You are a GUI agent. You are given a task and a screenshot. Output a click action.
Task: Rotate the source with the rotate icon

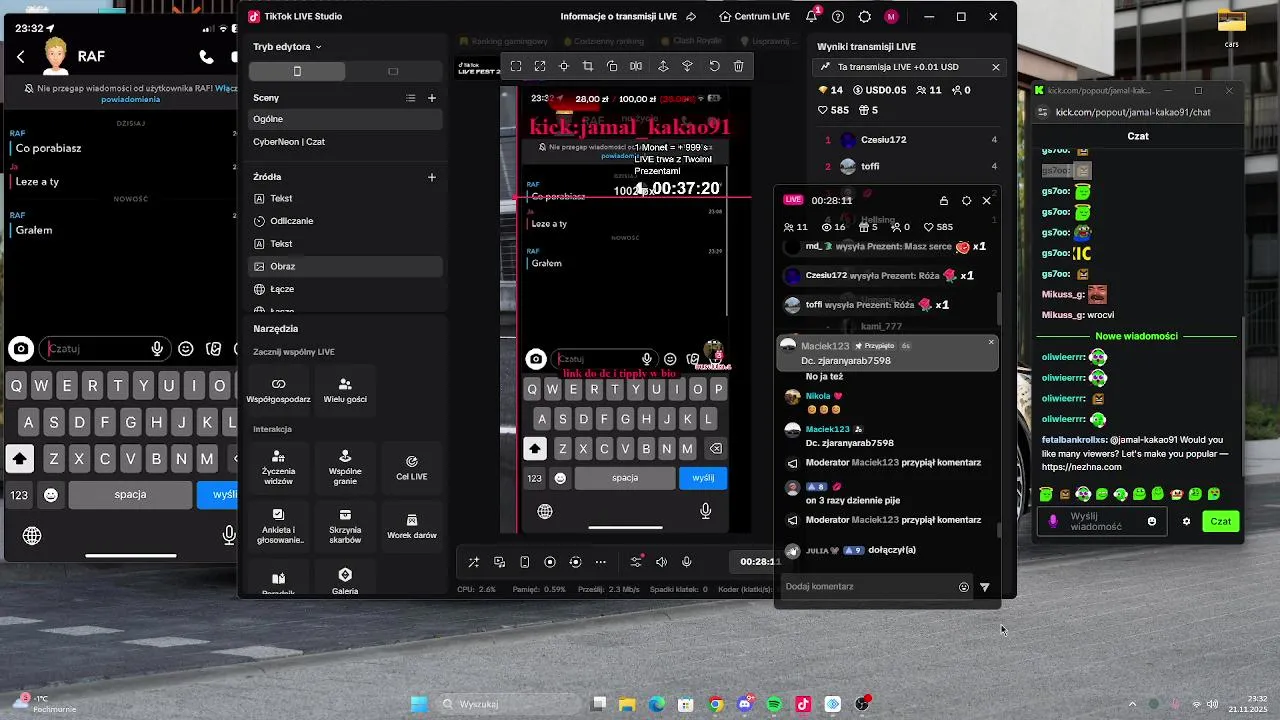tap(612, 66)
